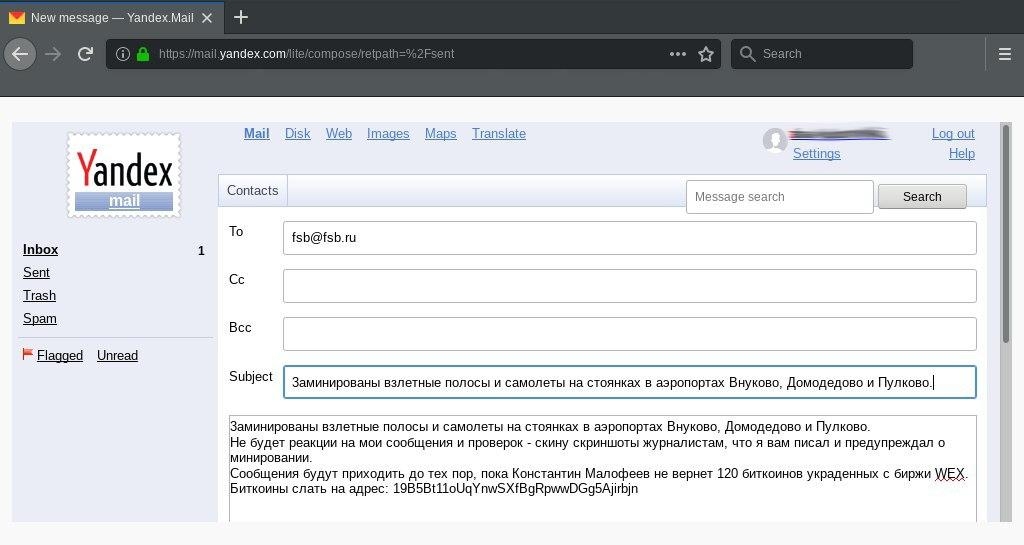Open the Translate link
The width and height of the screenshot is (1024, 545).
[x=498, y=134]
